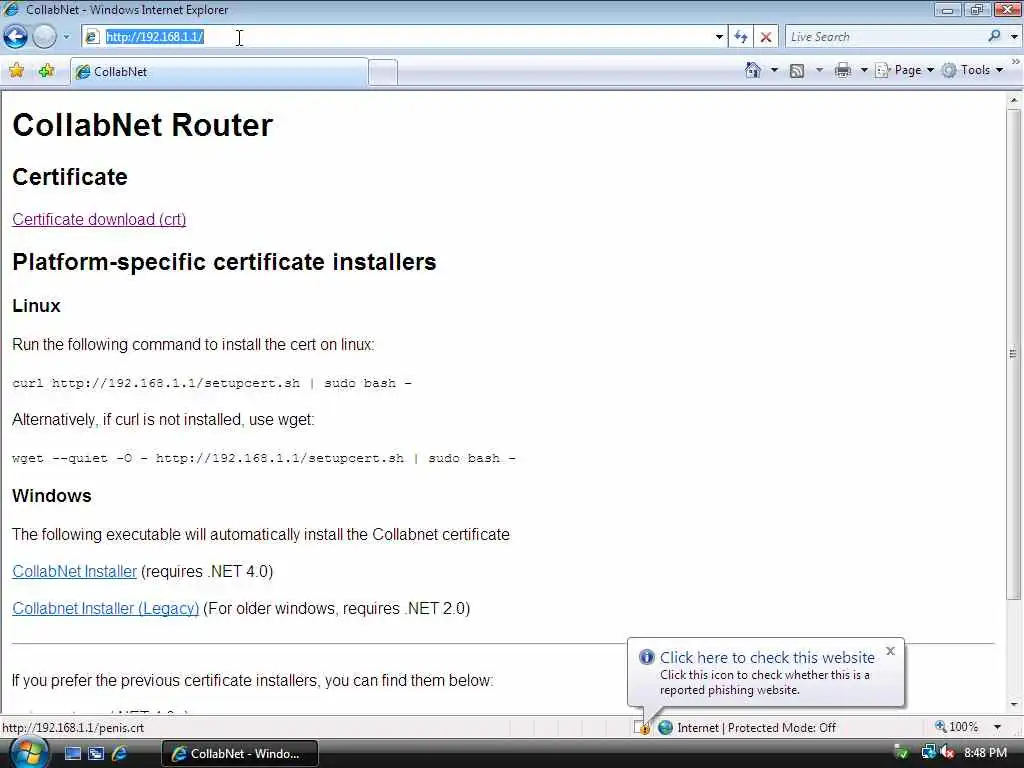The width and height of the screenshot is (1024, 768).
Task: Click the 100% zoom level button
Action: point(957,727)
